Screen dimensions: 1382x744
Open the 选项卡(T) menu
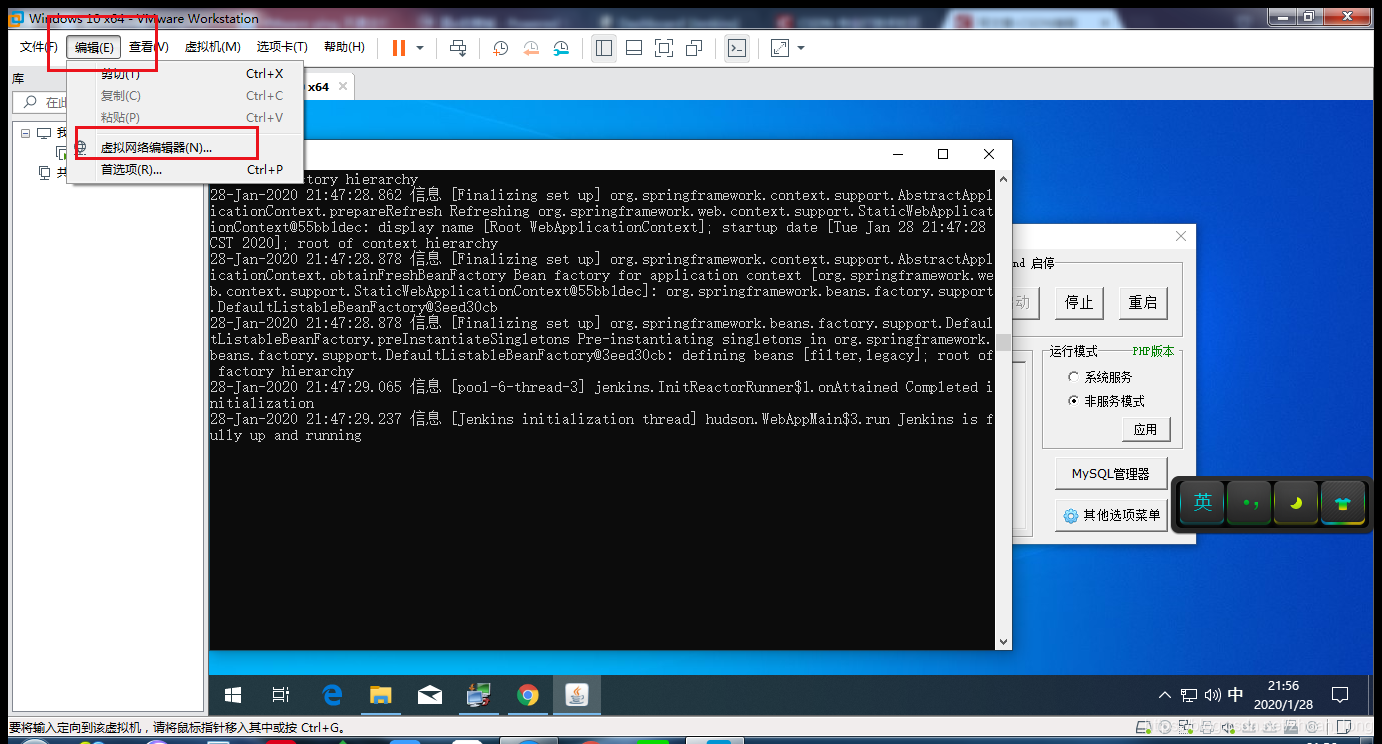tap(282, 47)
